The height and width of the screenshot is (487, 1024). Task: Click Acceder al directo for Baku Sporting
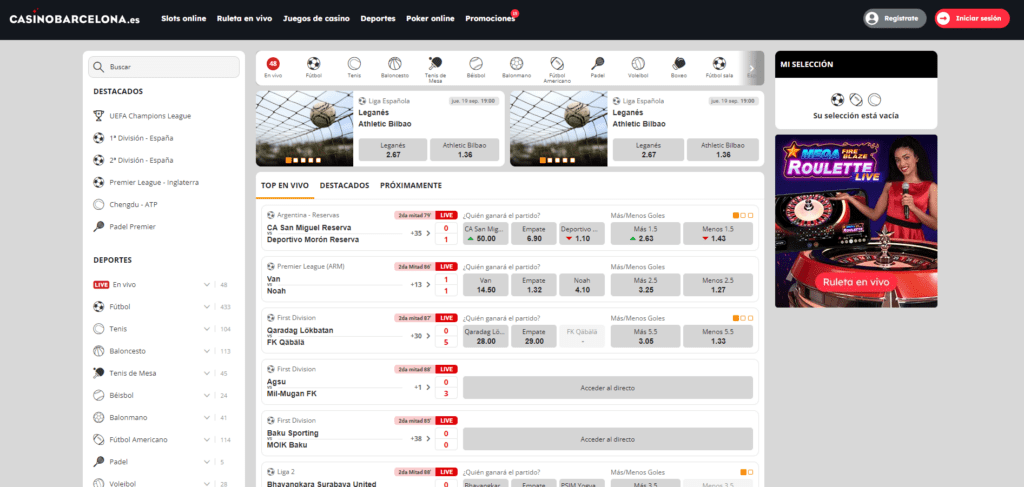pos(607,439)
